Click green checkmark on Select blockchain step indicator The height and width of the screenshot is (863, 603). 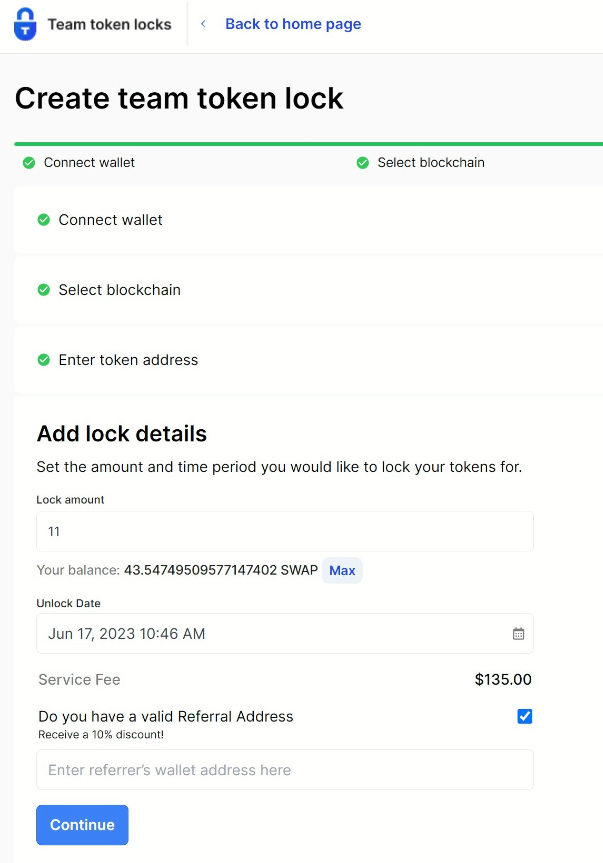tap(361, 162)
